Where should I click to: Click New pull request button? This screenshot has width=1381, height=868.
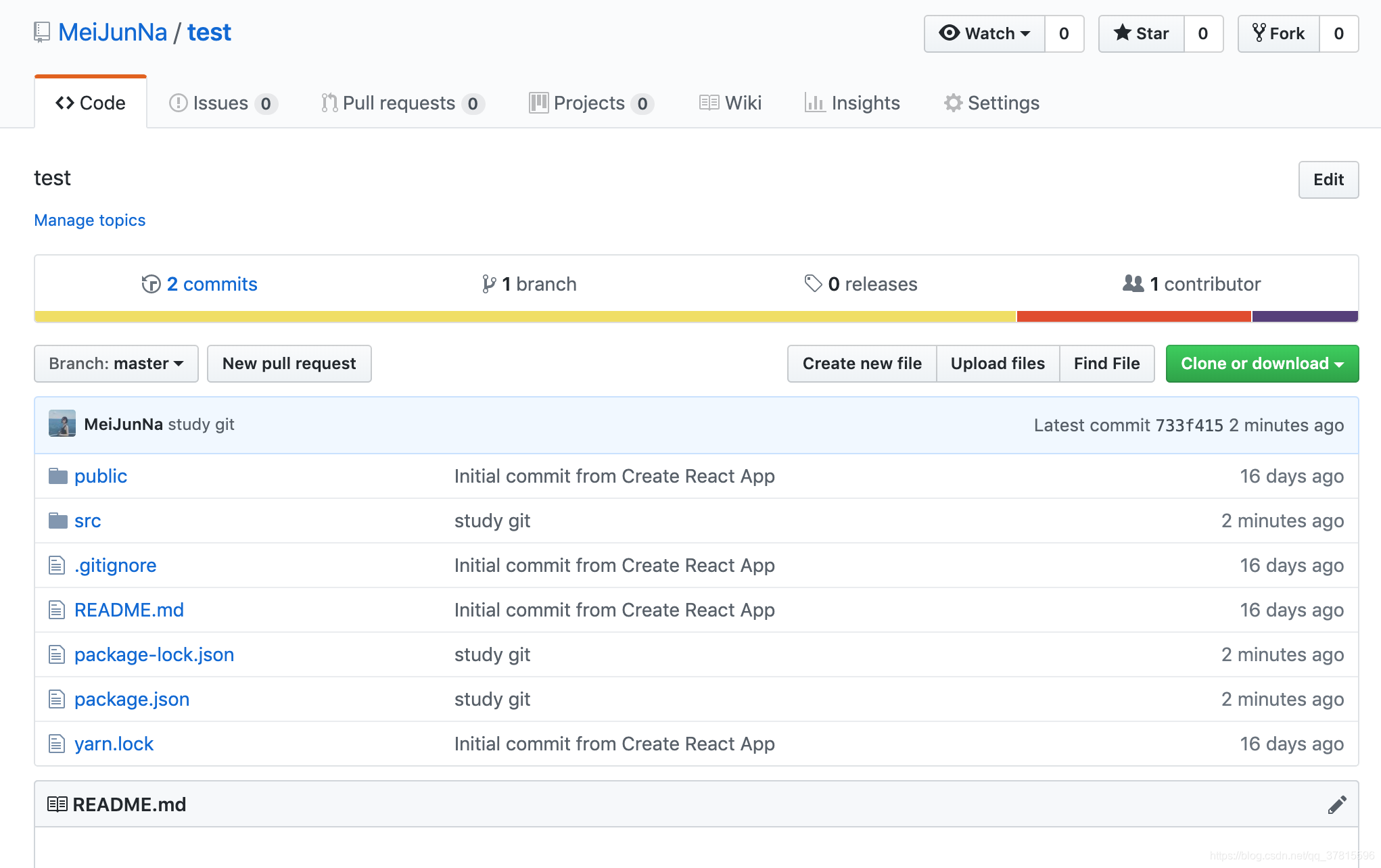coord(289,364)
